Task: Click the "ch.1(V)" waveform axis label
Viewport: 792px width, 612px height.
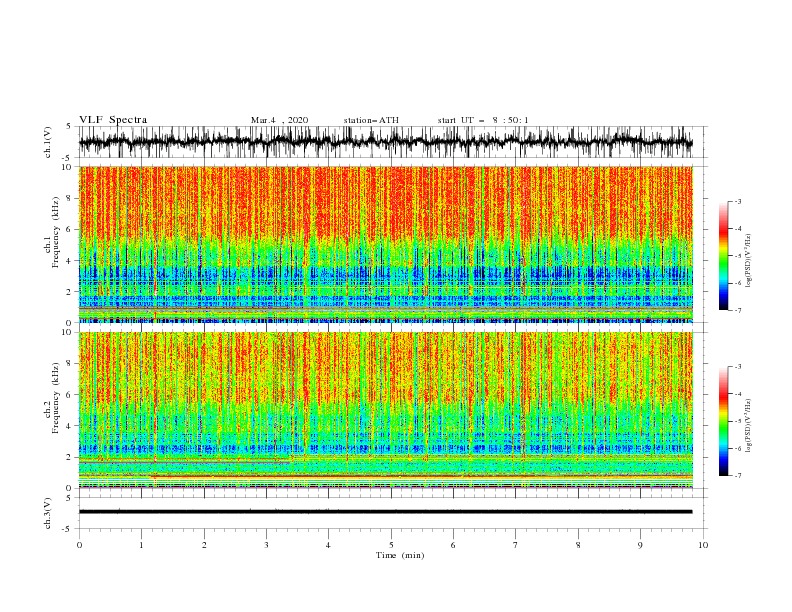Action: point(48,142)
